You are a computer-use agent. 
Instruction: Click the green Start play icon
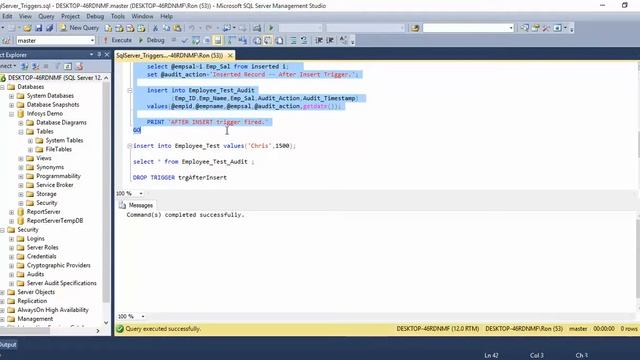(x=271, y=28)
